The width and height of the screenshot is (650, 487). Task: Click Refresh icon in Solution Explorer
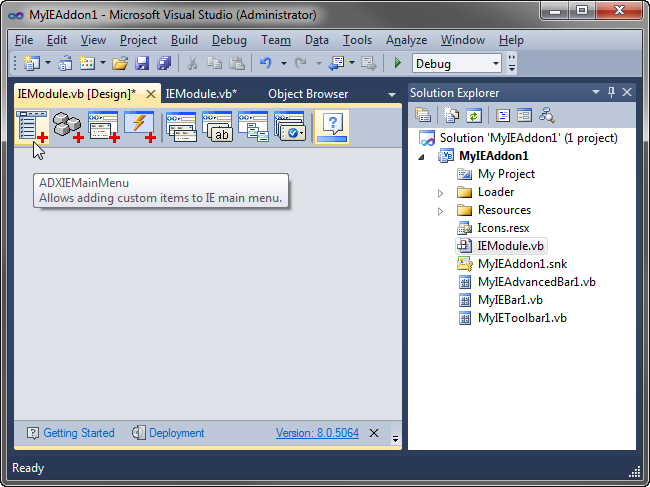(x=473, y=115)
